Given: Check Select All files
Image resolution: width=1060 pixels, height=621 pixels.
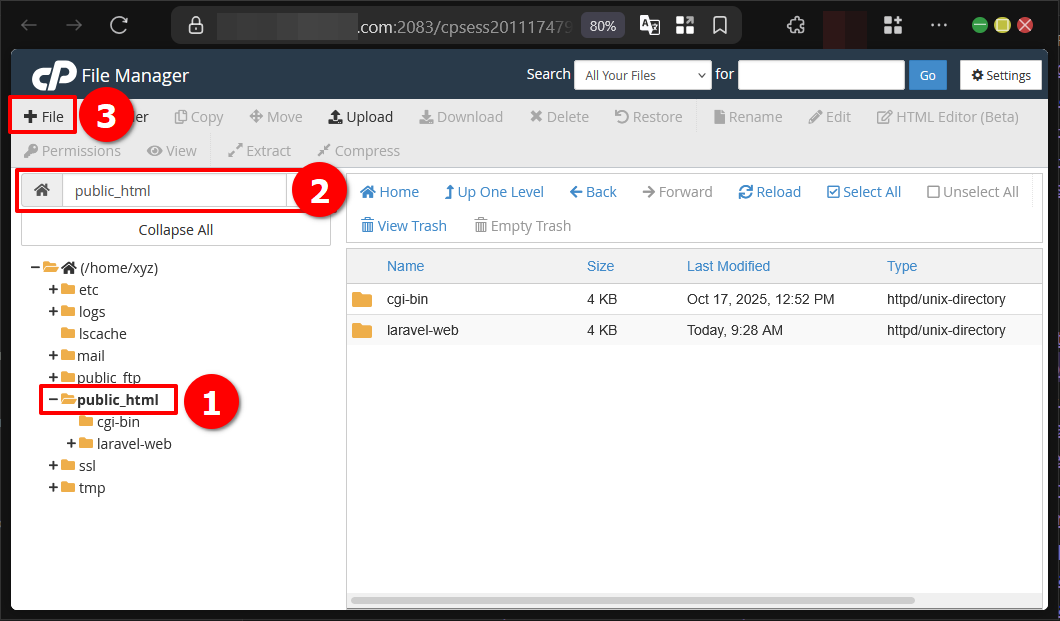Looking at the screenshot, I should [x=862, y=191].
